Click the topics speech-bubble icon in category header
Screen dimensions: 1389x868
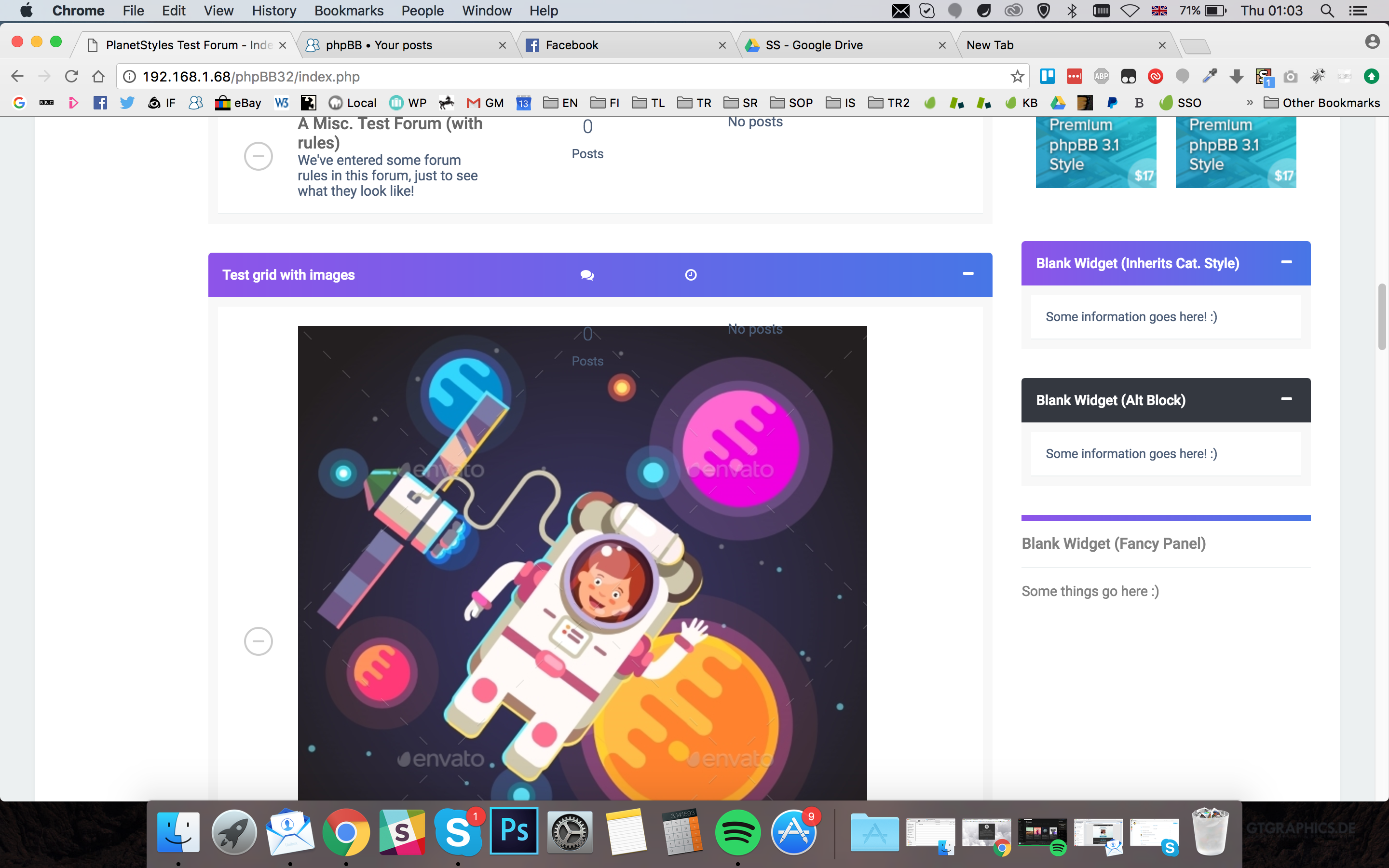[587, 275]
